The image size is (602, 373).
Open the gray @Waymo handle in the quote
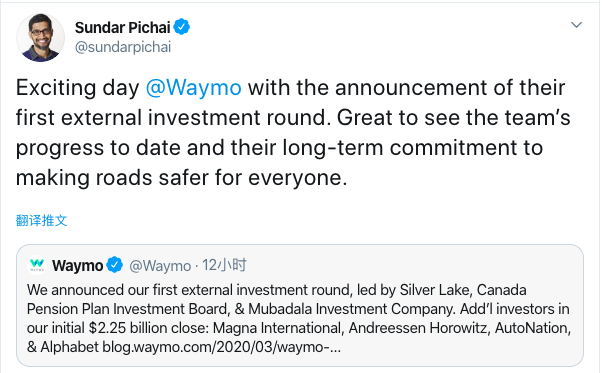pos(160,266)
